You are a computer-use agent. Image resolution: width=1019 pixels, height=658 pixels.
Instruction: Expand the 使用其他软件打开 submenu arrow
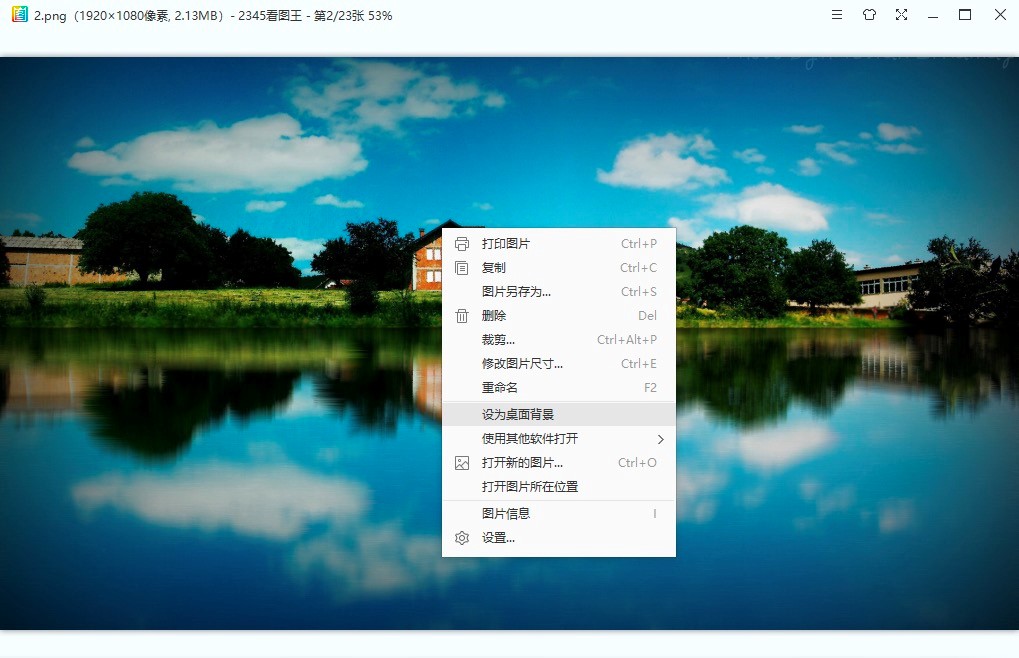pos(660,439)
